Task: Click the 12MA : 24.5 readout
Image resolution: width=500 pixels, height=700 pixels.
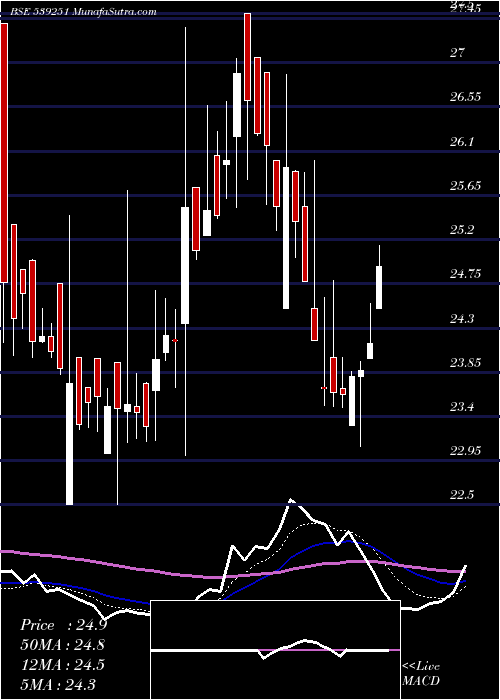Action: coord(62,665)
